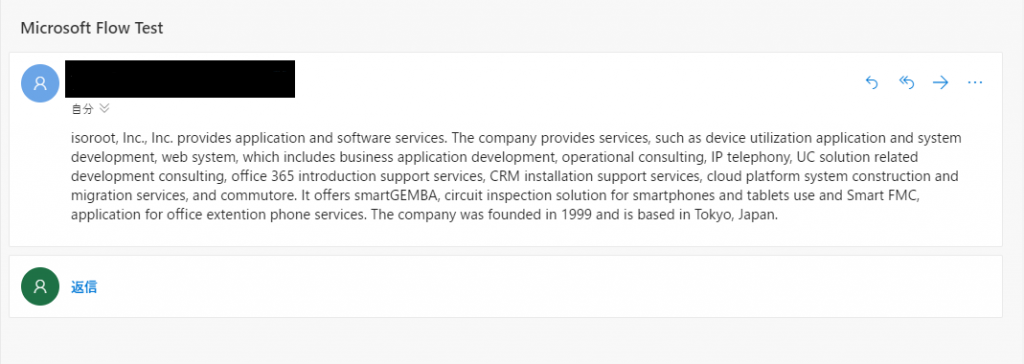Expand recipients with double chevron near 自分
Image resolution: width=1024 pixels, height=364 pixels.
coord(104,108)
